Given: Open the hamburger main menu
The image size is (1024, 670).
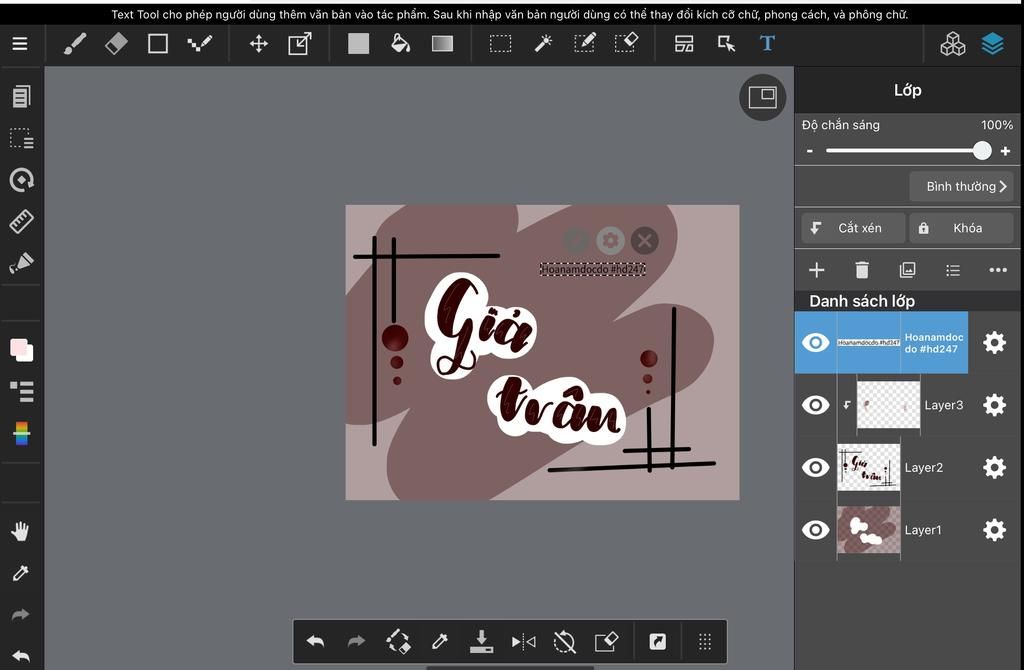Looking at the screenshot, I should pos(20,44).
